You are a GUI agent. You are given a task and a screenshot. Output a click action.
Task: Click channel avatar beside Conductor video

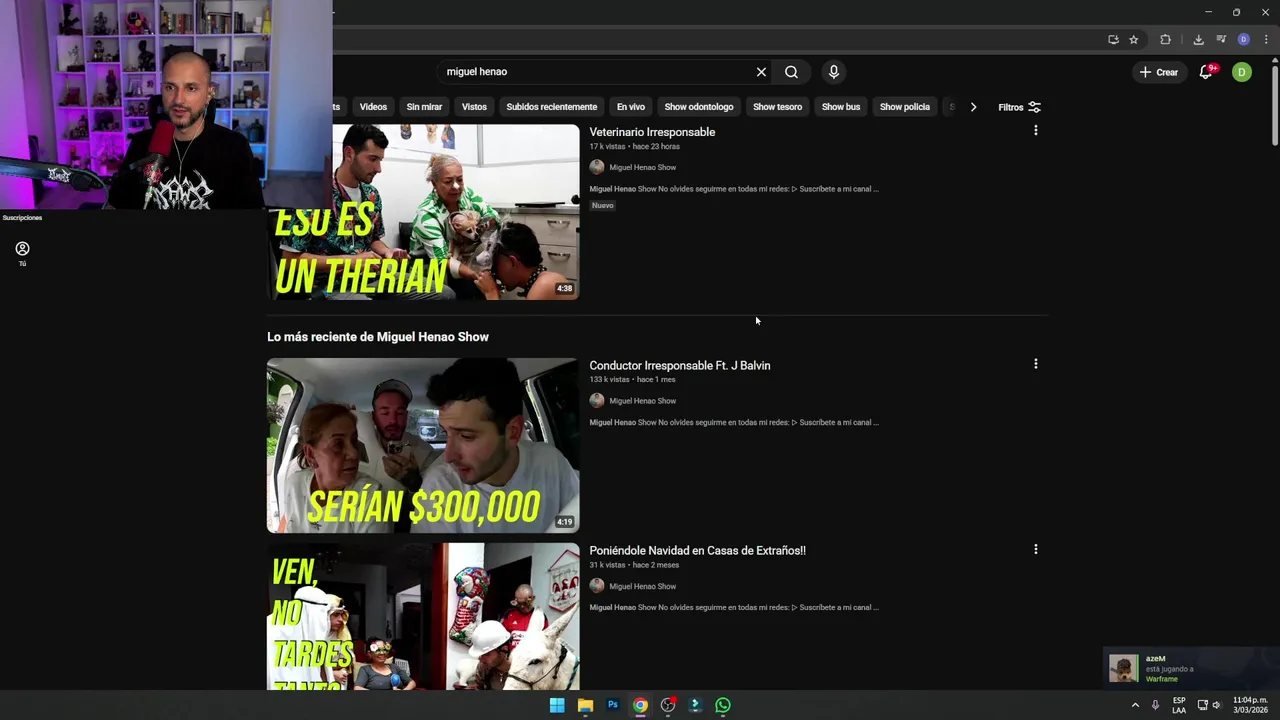coord(597,400)
